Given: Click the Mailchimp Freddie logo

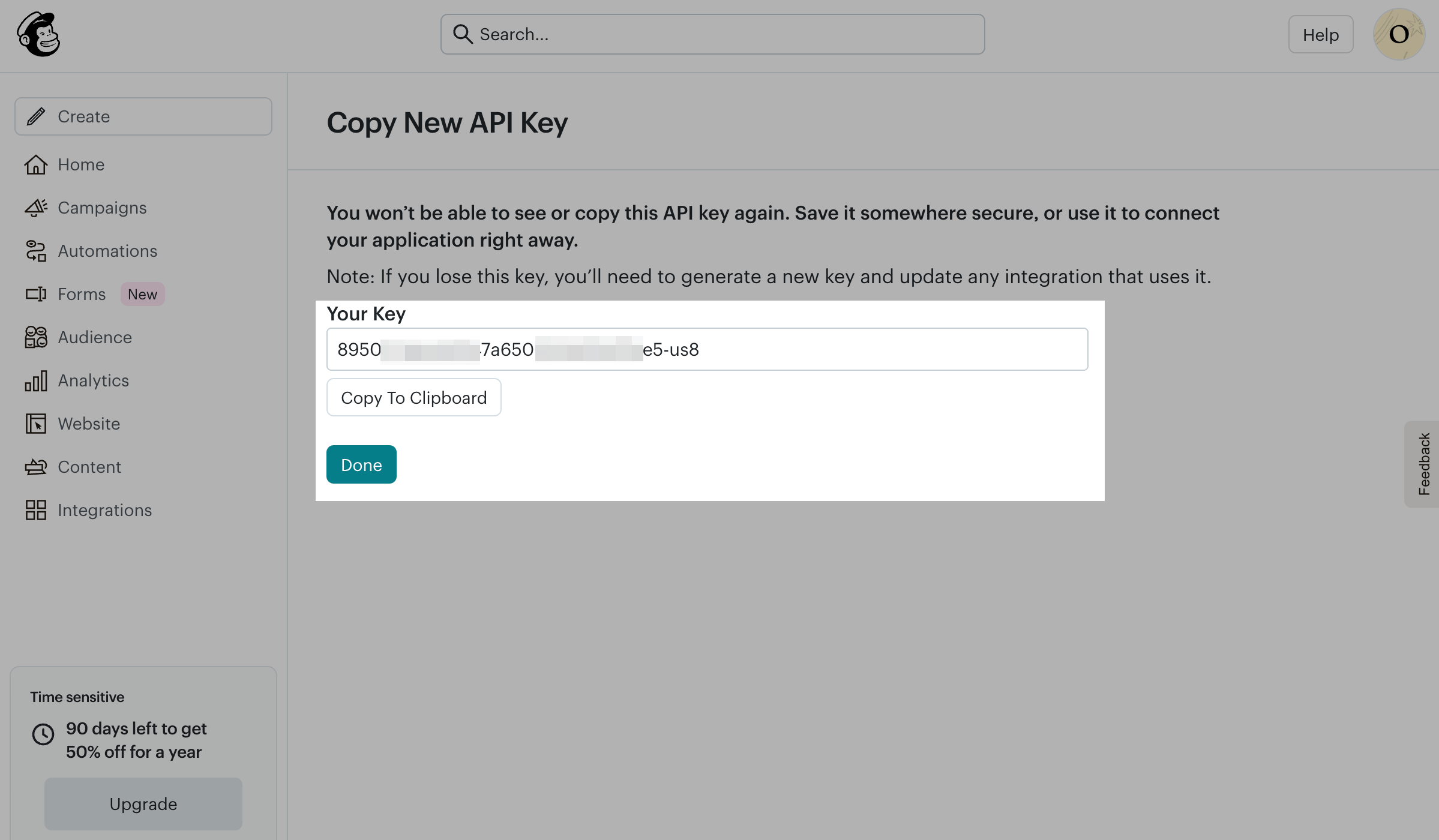Looking at the screenshot, I should (38, 35).
